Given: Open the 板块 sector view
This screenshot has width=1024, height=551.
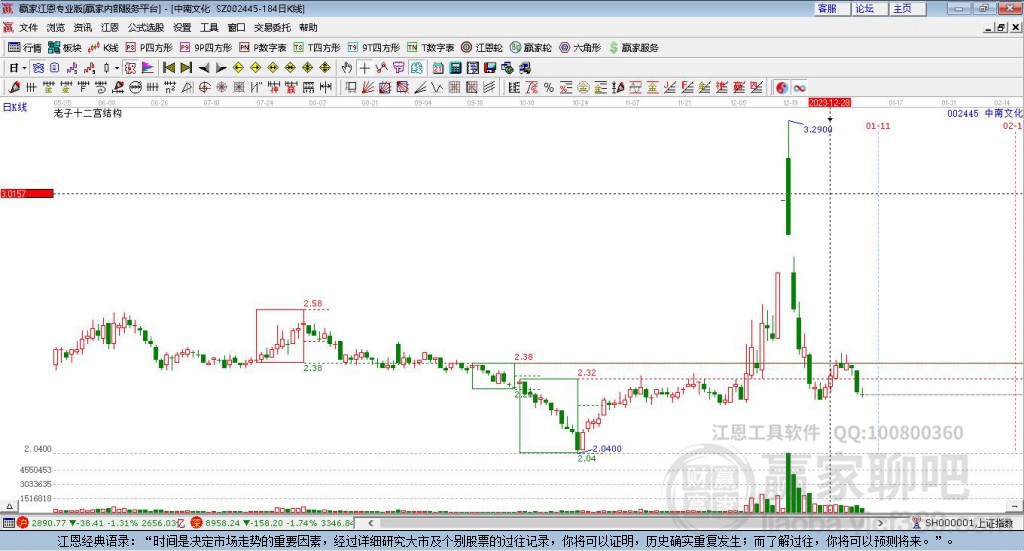Looking at the screenshot, I should coord(65,48).
